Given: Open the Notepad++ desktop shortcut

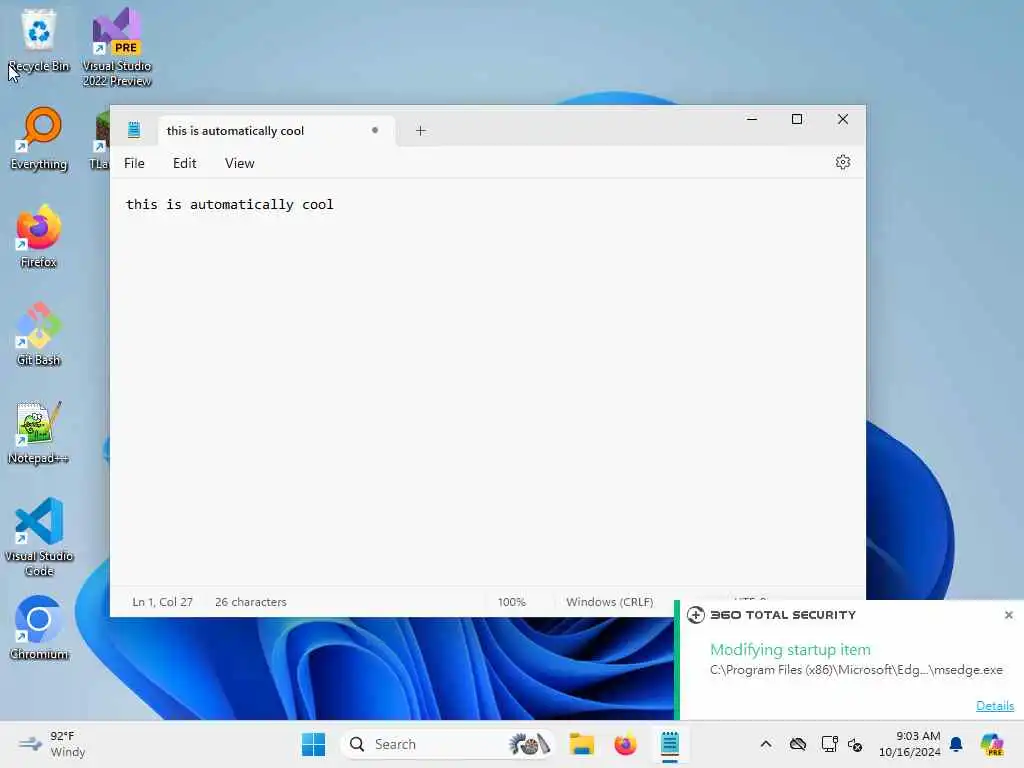Looking at the screenshot, I should coord(39,432).
